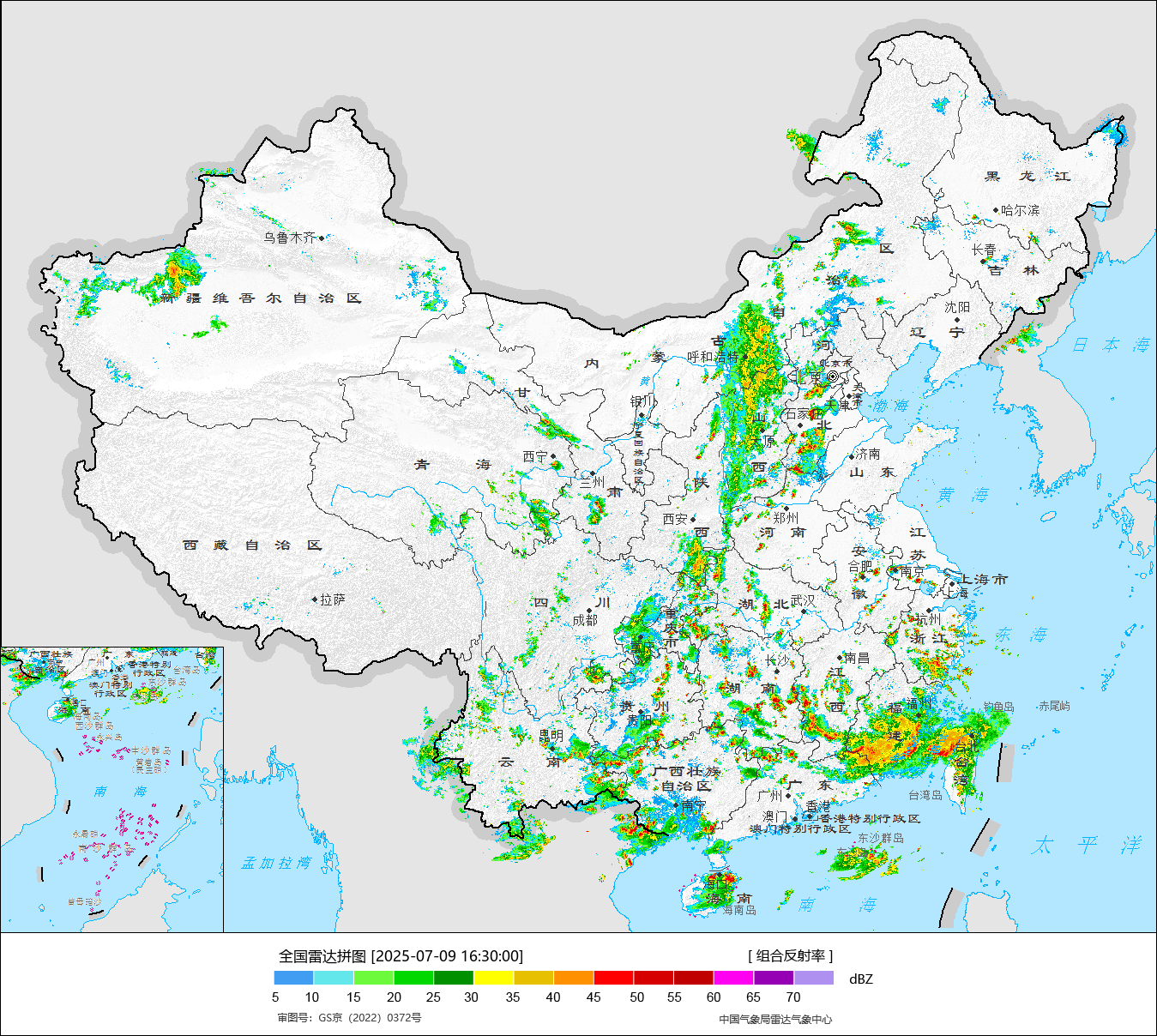Image resolution: width=1157 pixels, height=1036 pixels.
Task: Pick the lavender 70 dBZ legend swatch
Action: [813, 978]
